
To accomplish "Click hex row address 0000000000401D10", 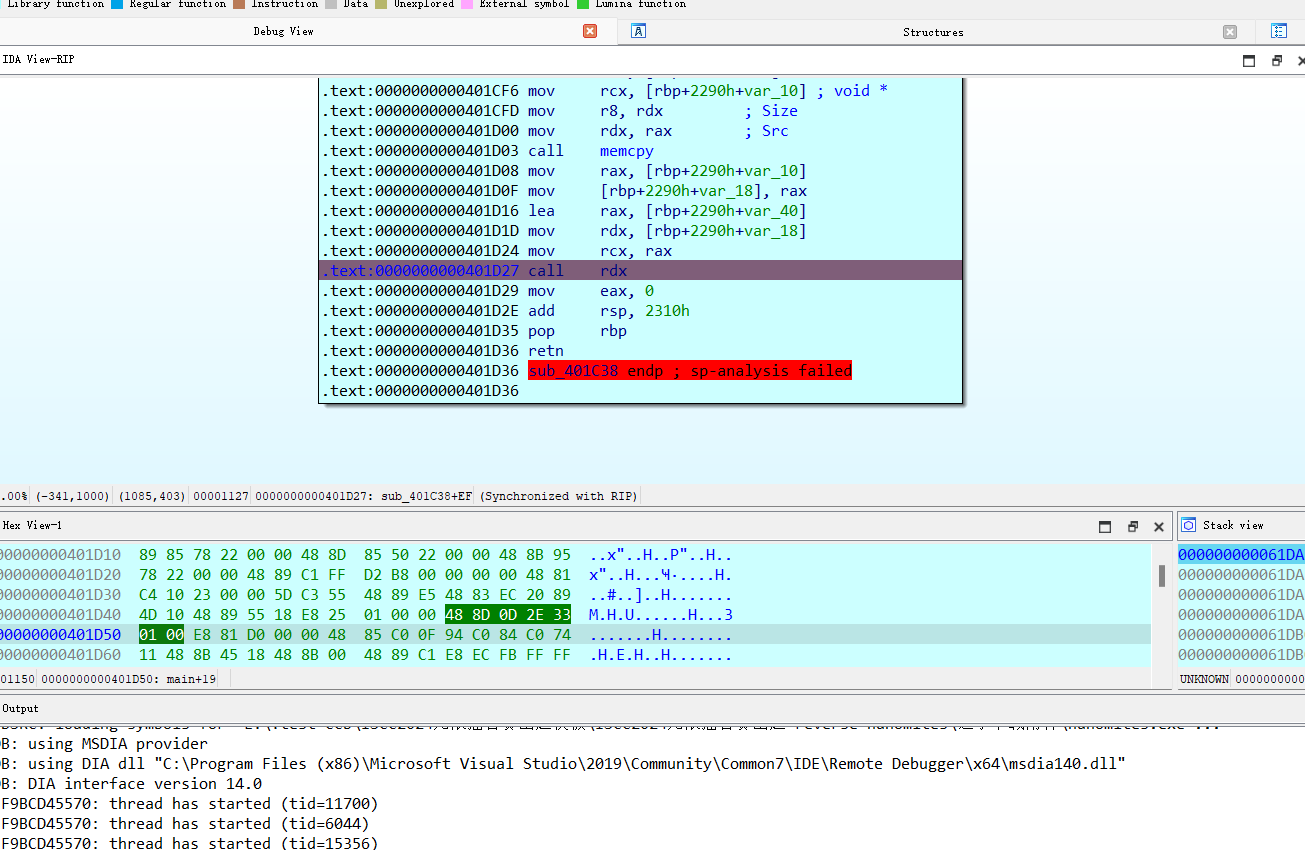I will pyautogui.click(x=60, y=555).
